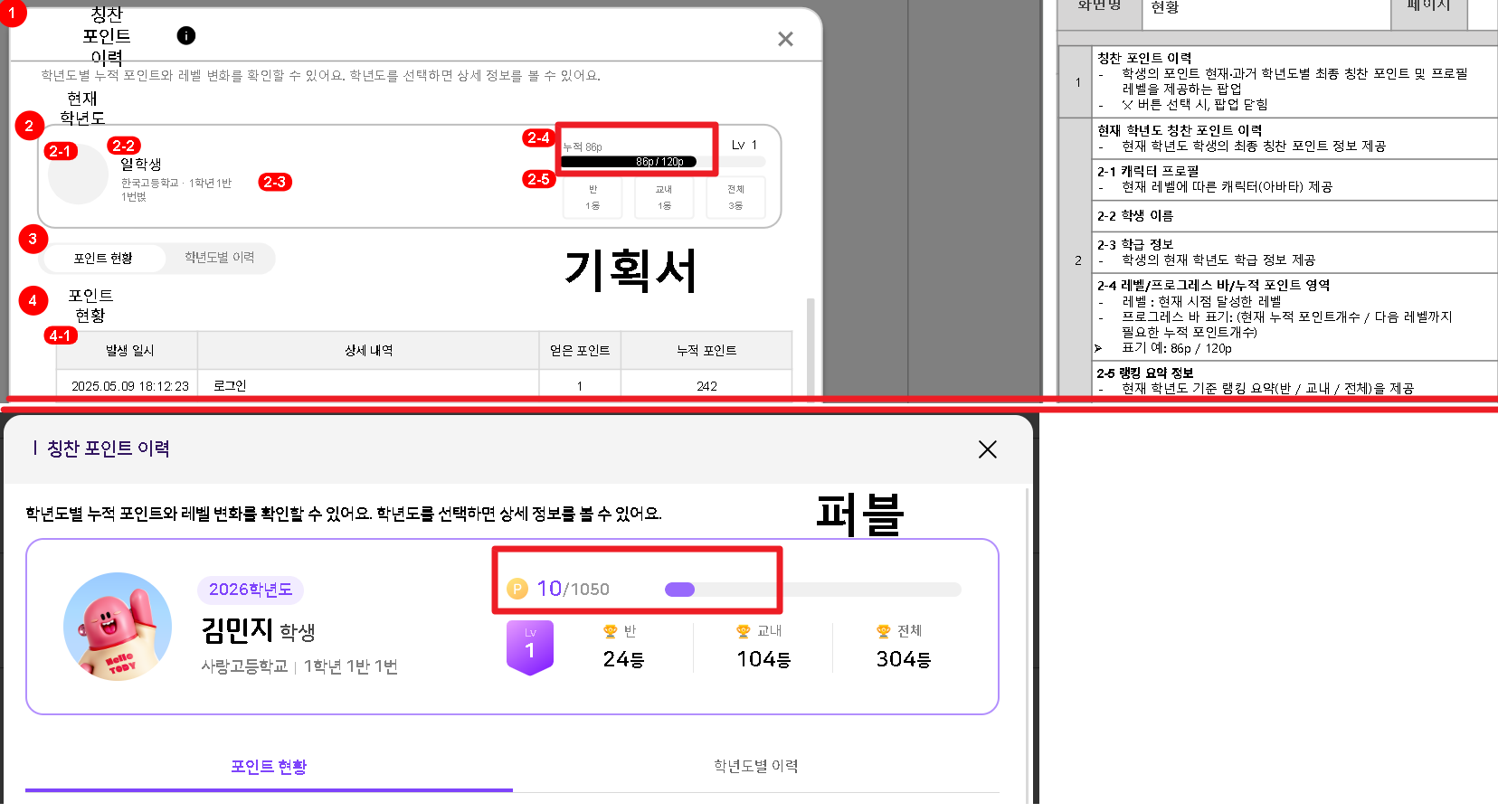Click the red 4-1 annotation badge
The width and height of the screenshot is (1498, 812).
[x=60, y=335]
